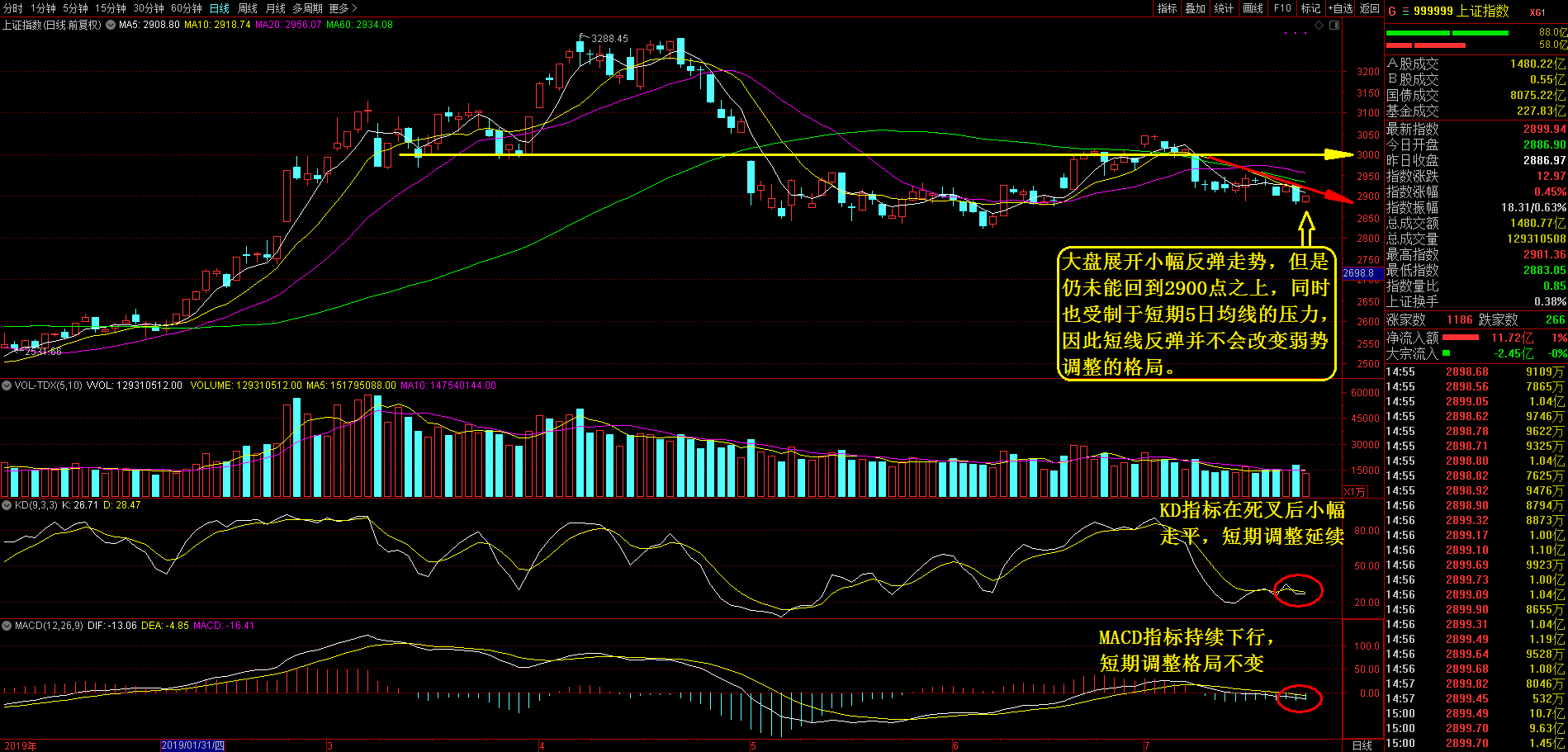Click the red G icon beside 999999
The image size is (1568, 752).
[x=1392, y=11]
